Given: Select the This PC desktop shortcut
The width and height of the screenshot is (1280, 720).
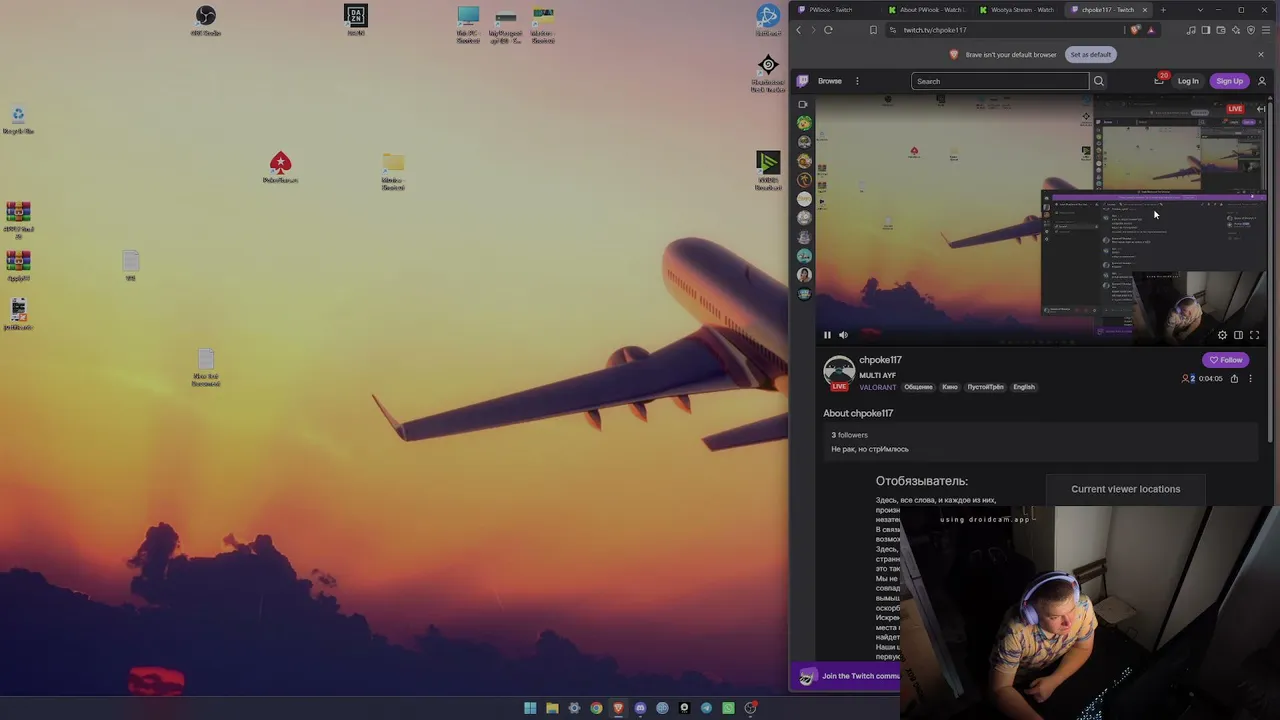Looking at the screenshot, I should pos(468,25).
